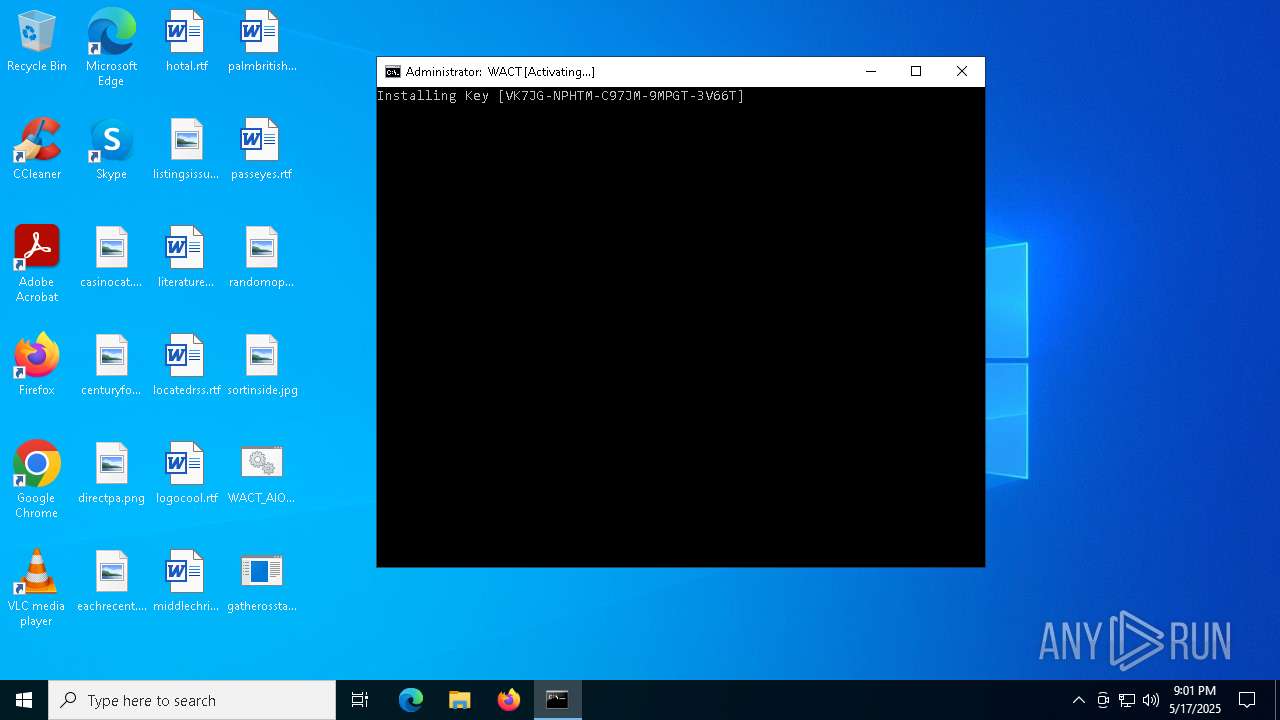Open Google Chrome desktop shortcut

click(x=37, y=480)
